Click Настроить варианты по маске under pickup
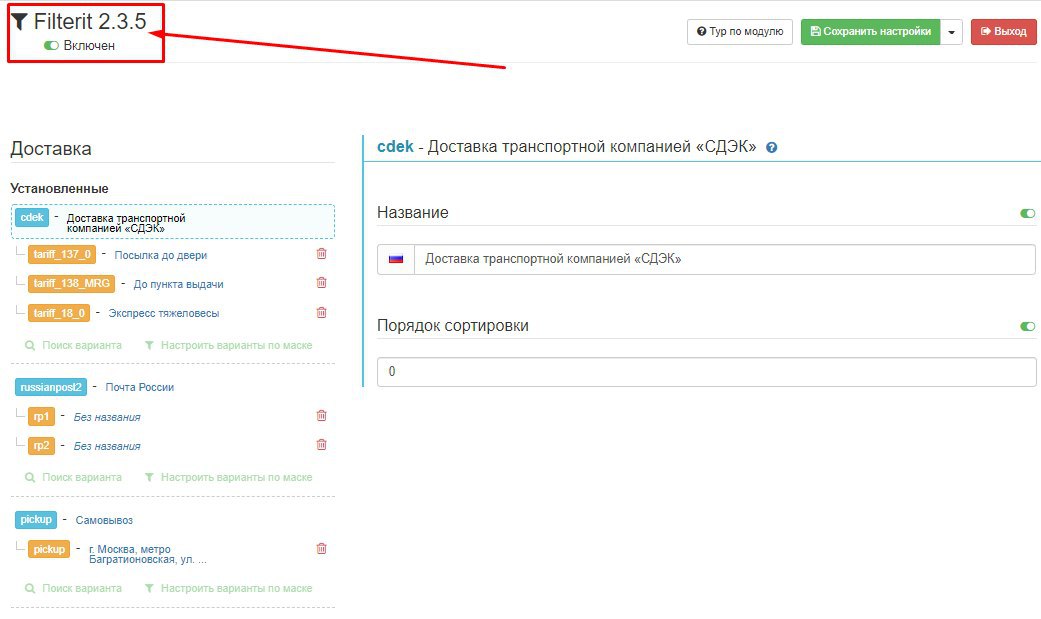Screen dimensions: 1041x619 [x=228, y=588]
